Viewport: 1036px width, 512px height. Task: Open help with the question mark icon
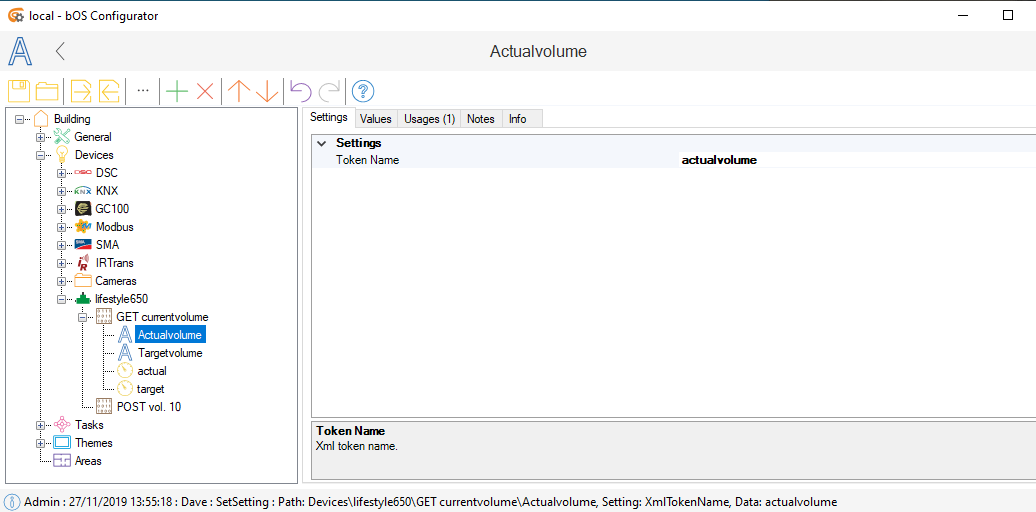tap(363, 91)
